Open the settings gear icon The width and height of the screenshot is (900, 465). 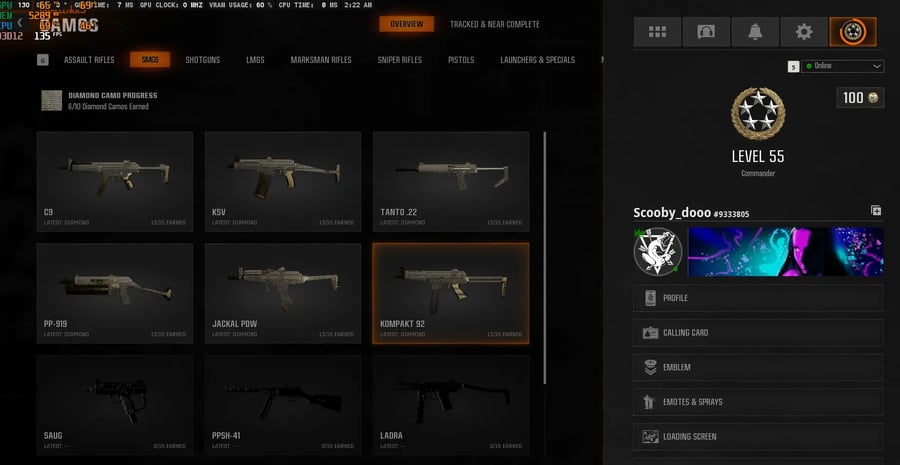tap(804, 32)
